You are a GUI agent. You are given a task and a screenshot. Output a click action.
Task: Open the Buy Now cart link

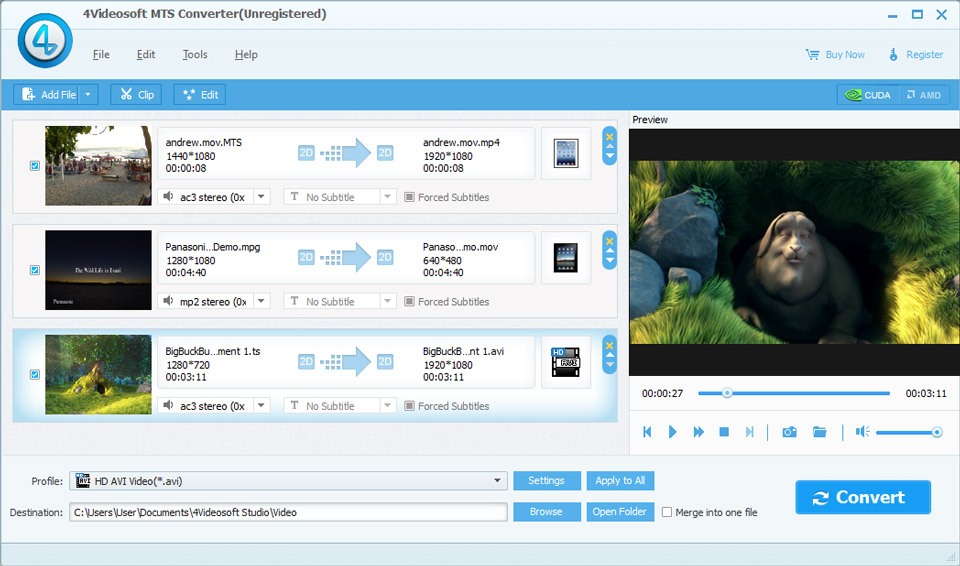[834, 55]
